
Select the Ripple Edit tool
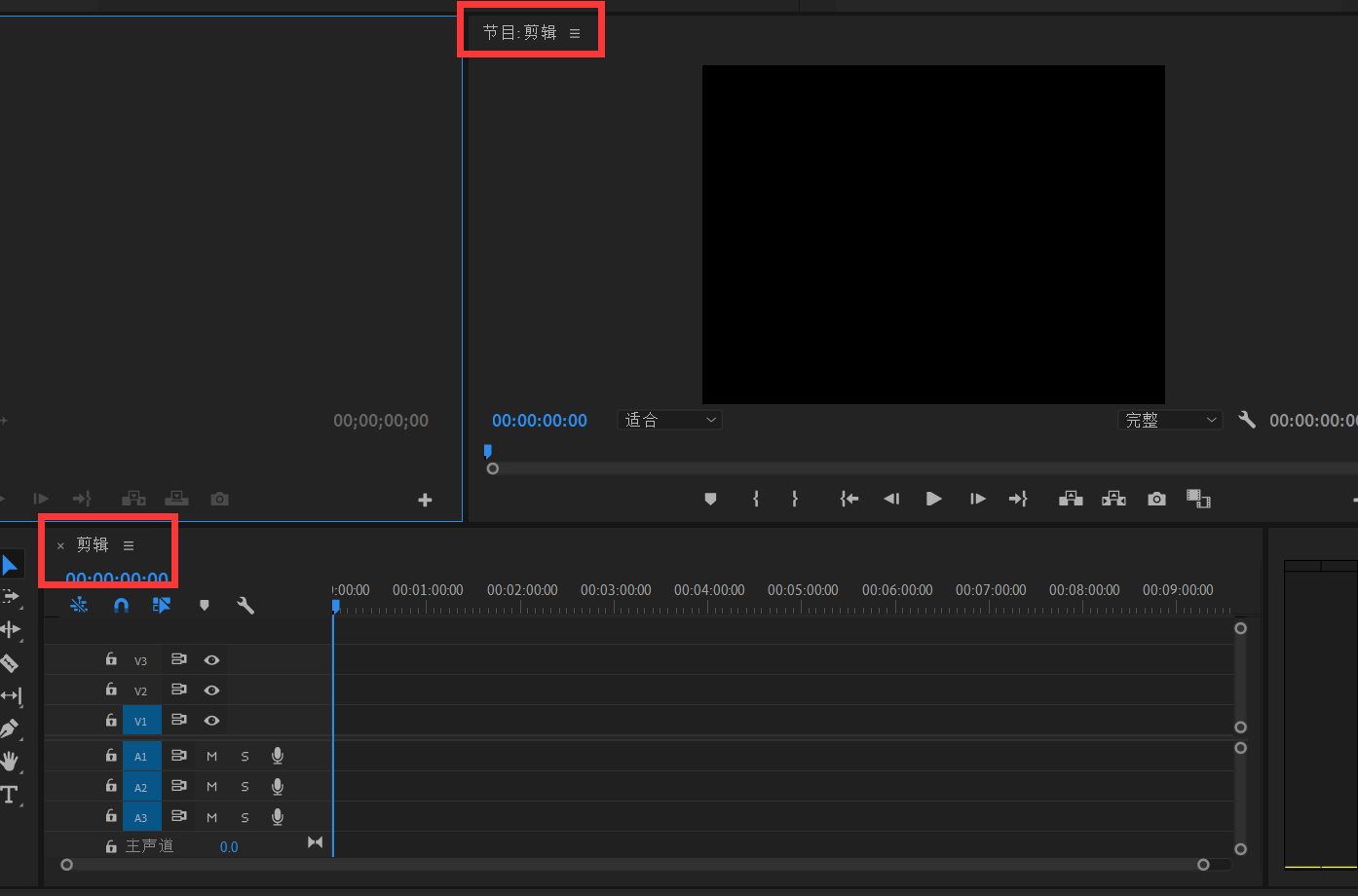pyautogui.click(x=10, y=629)
